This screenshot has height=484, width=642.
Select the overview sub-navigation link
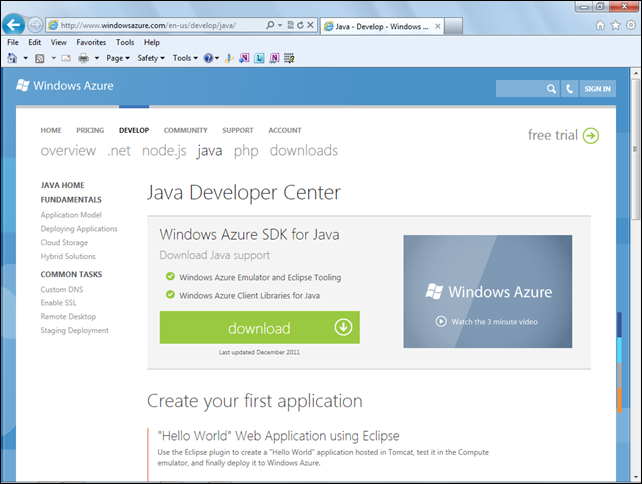(68, 151)
